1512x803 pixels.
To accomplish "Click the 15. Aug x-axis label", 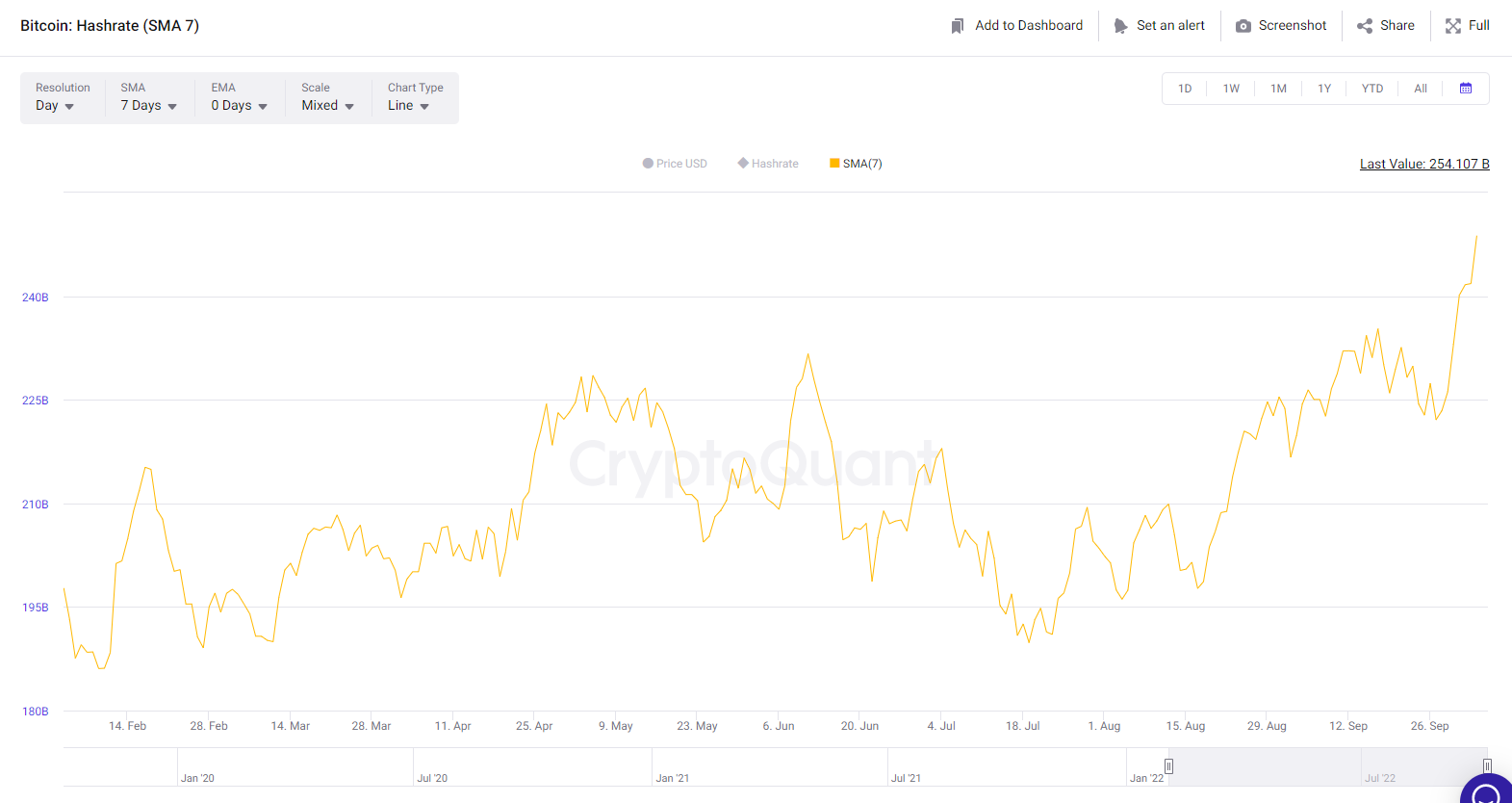I will coord(1186,726).
